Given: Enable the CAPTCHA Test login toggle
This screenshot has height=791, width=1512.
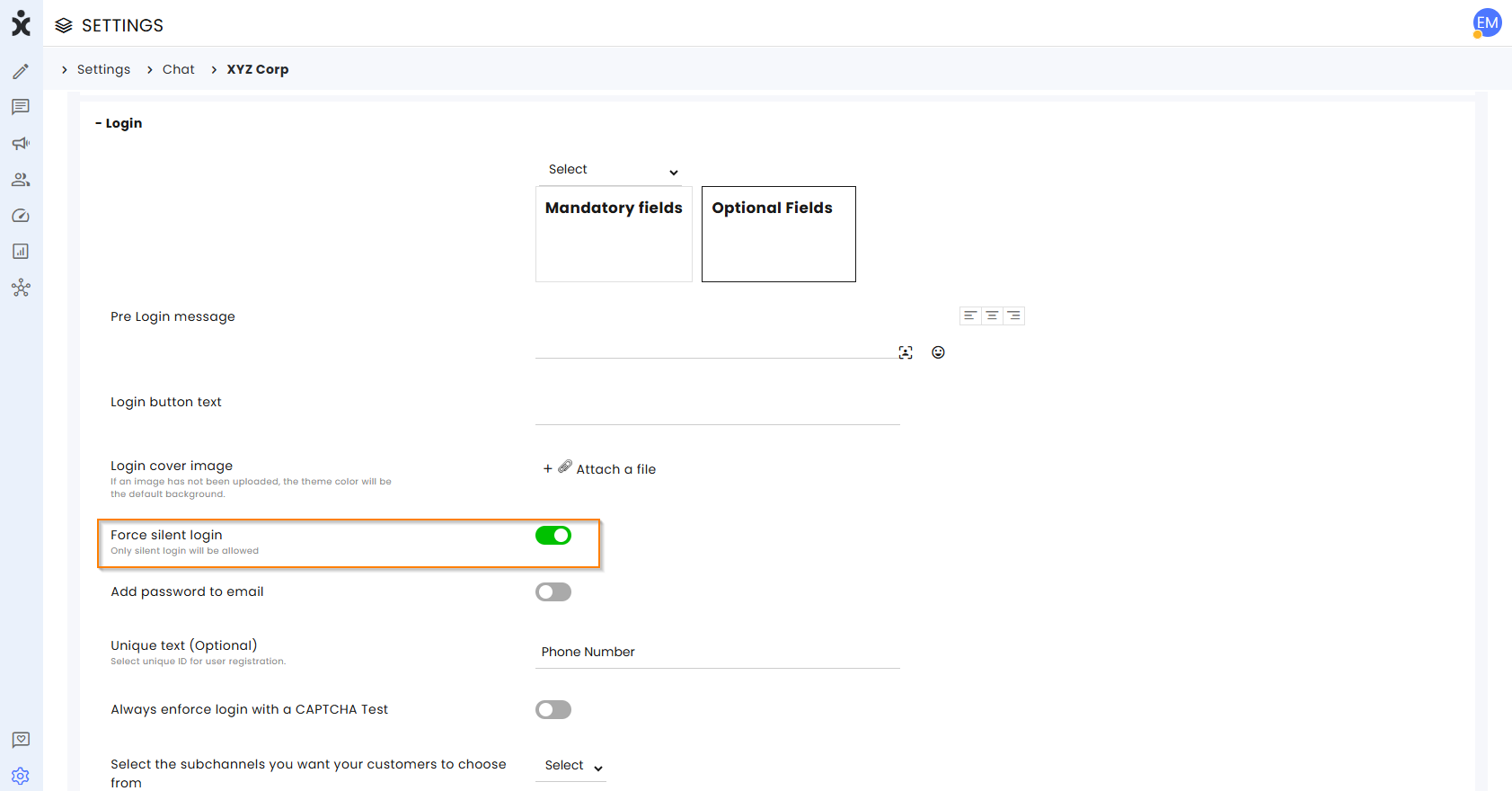Looking at the screenshot, I should click(553, 710).
